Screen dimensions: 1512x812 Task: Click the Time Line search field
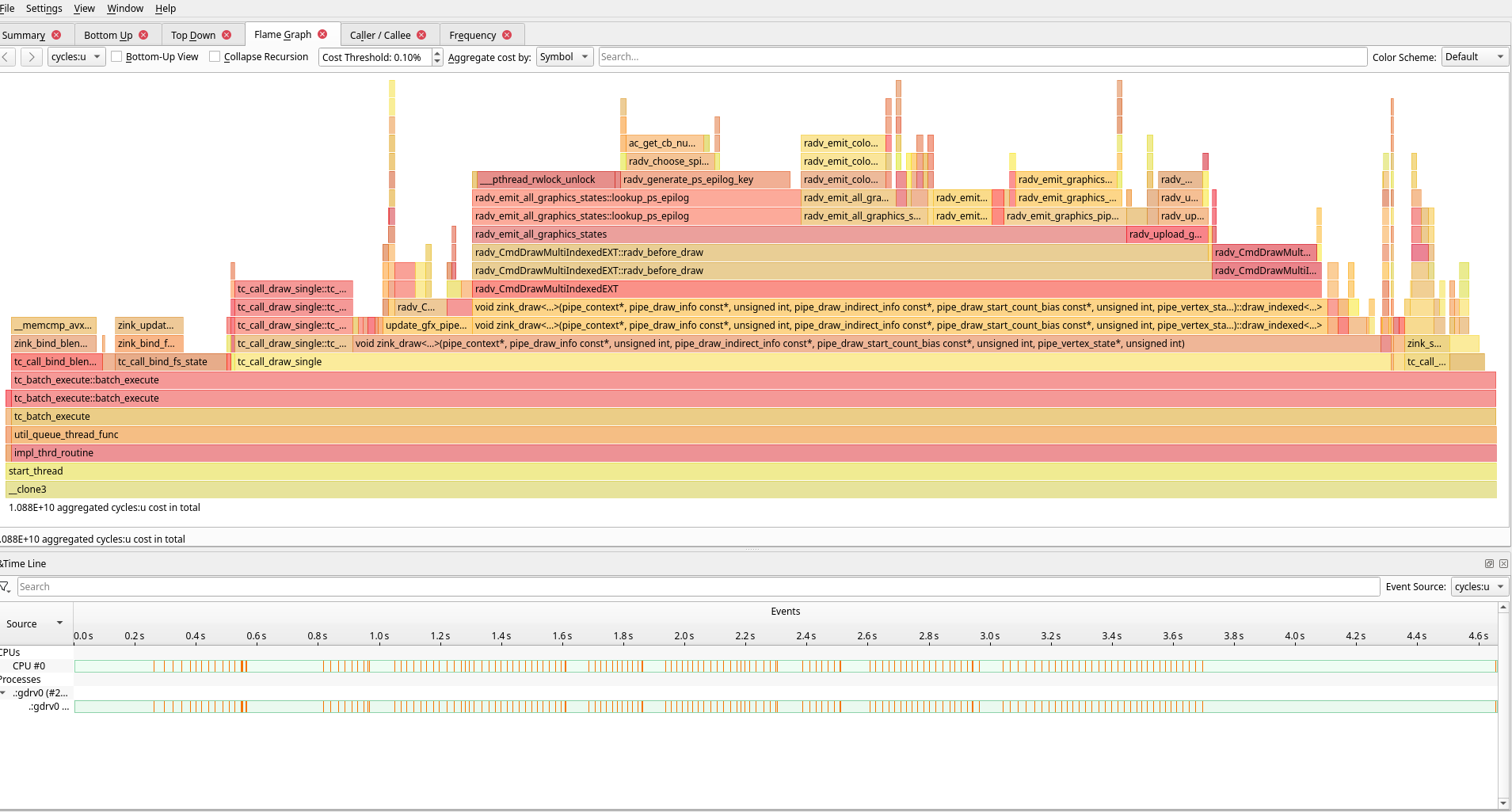pyautogui.click(x=698, y=587)
